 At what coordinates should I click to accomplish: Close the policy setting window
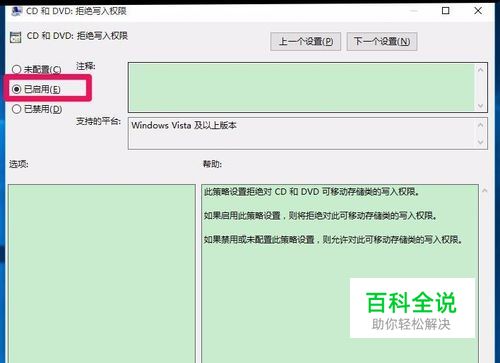click(x=478, y=11)
